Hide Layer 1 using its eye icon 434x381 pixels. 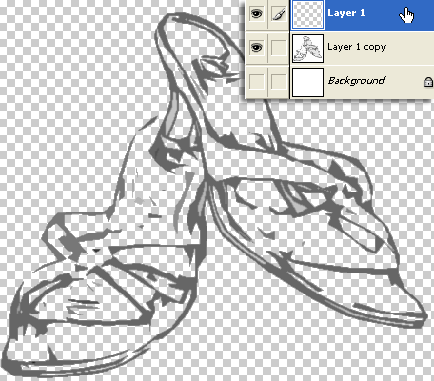256,14
